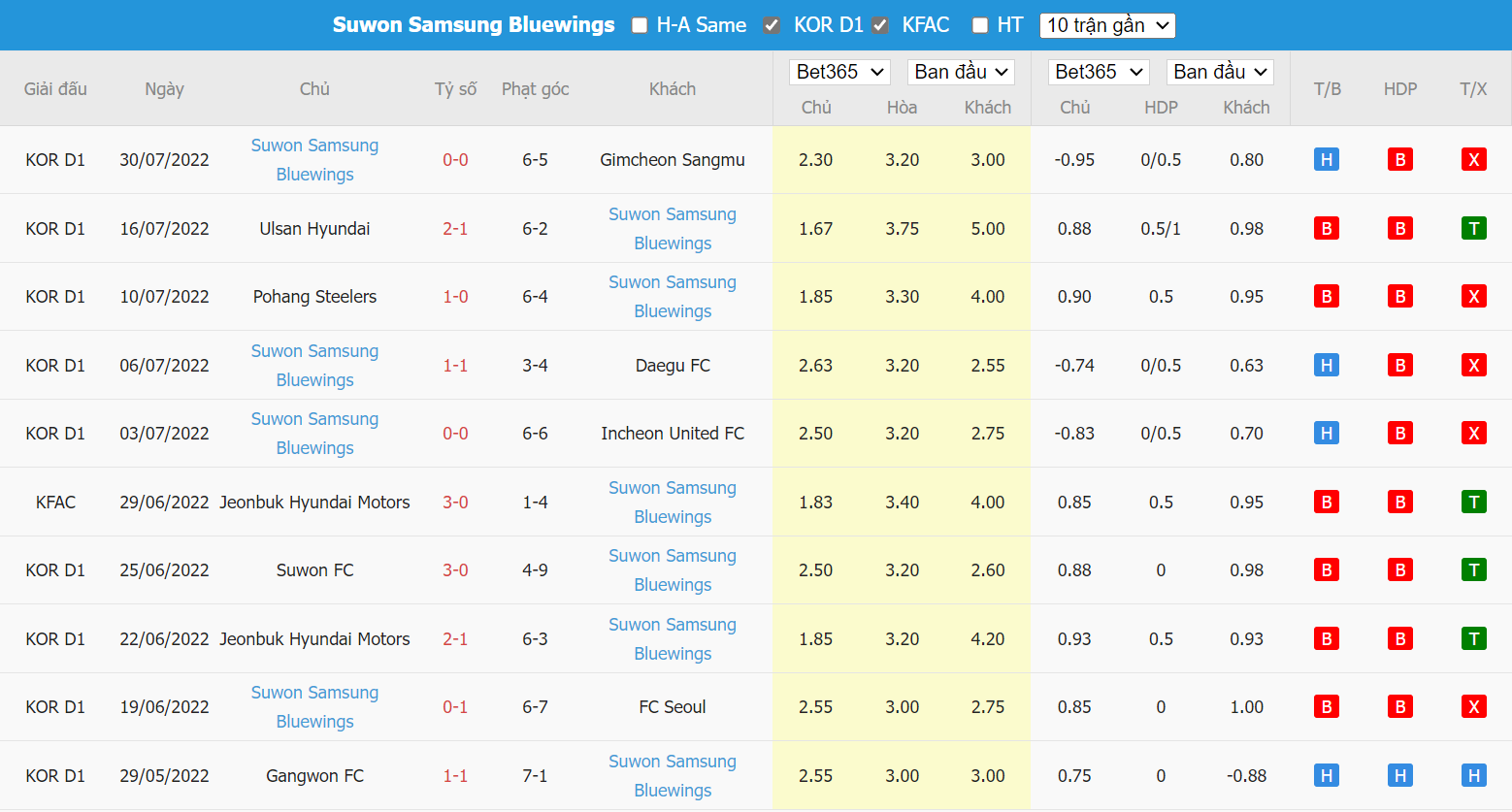Click H badge for Incheon United FC row
Viewport: 1512px width, 812px height.
tap(1327, 433)
